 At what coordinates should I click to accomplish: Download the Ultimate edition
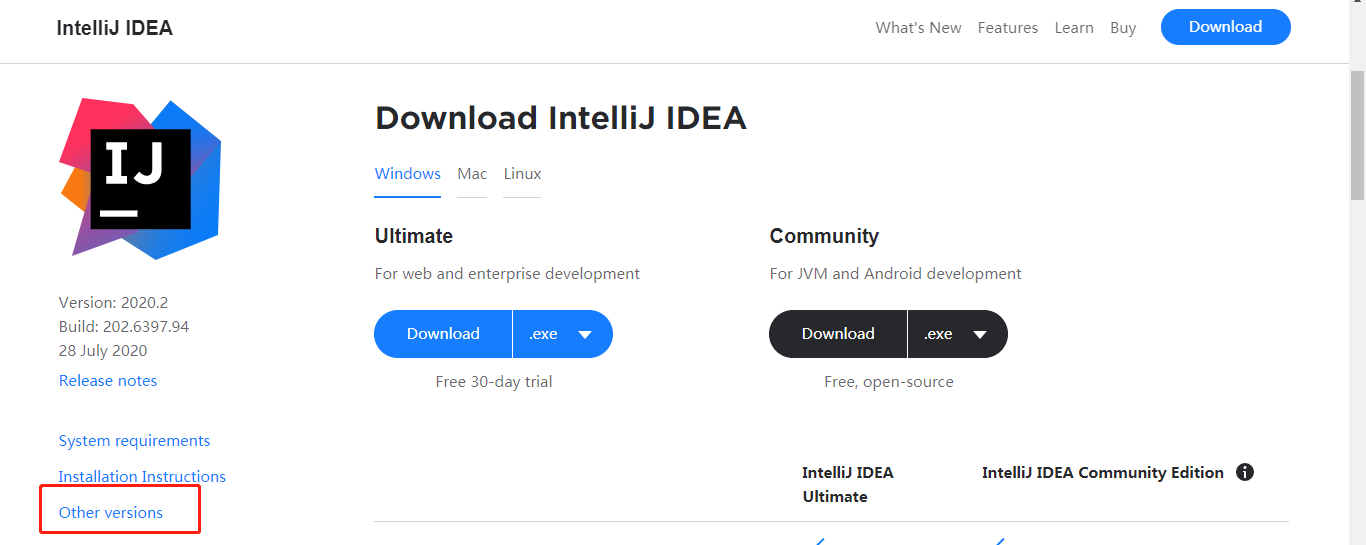[443, 334]
